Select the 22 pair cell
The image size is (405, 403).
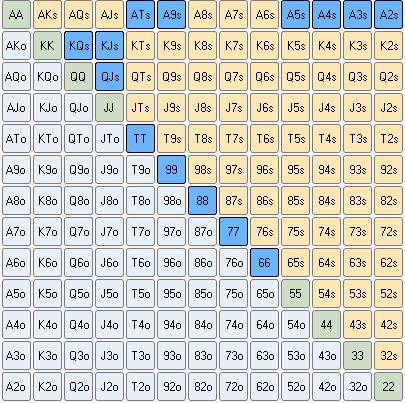(388, 386)
